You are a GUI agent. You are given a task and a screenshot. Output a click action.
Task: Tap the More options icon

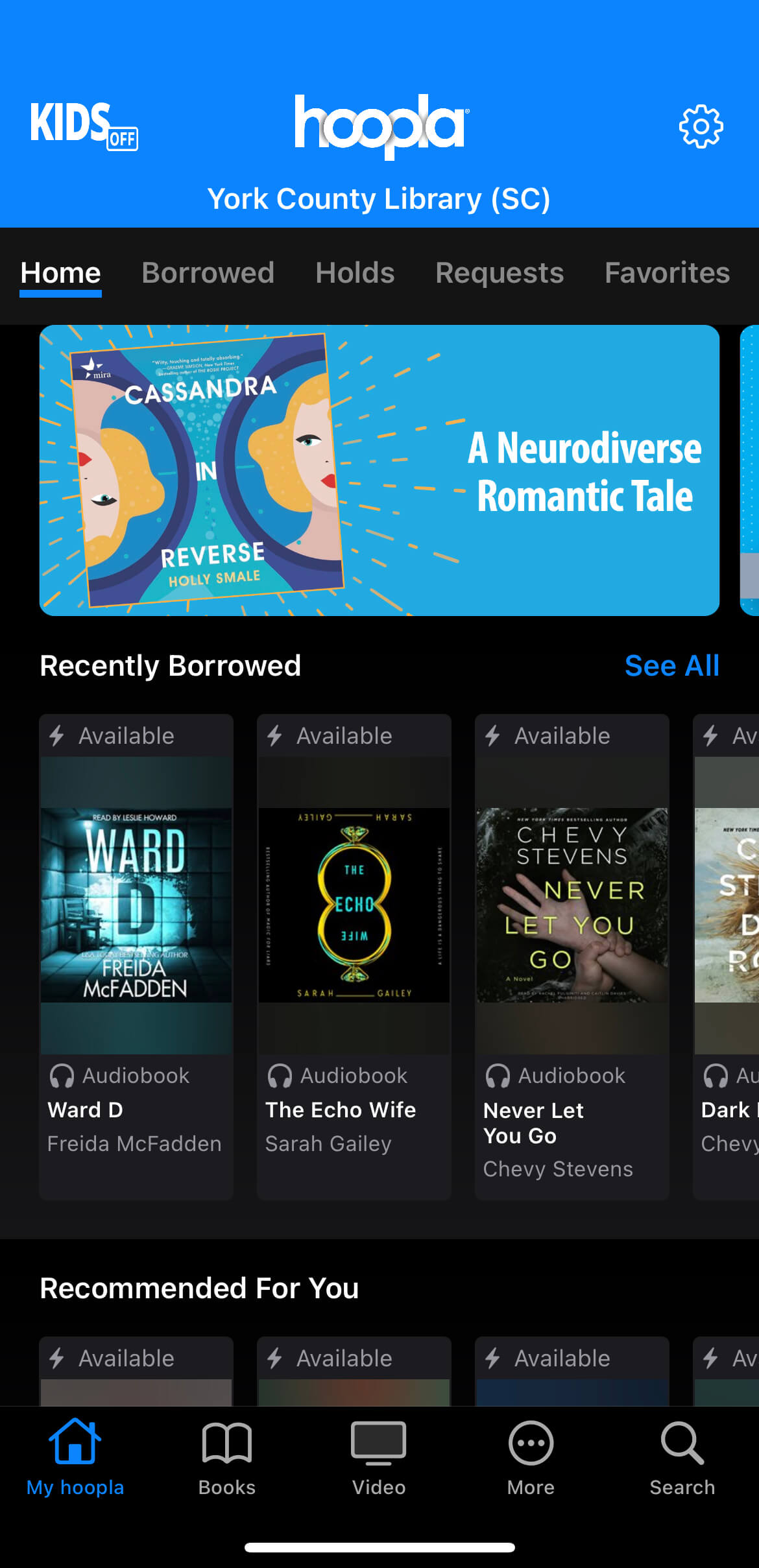pos(531,1443)
